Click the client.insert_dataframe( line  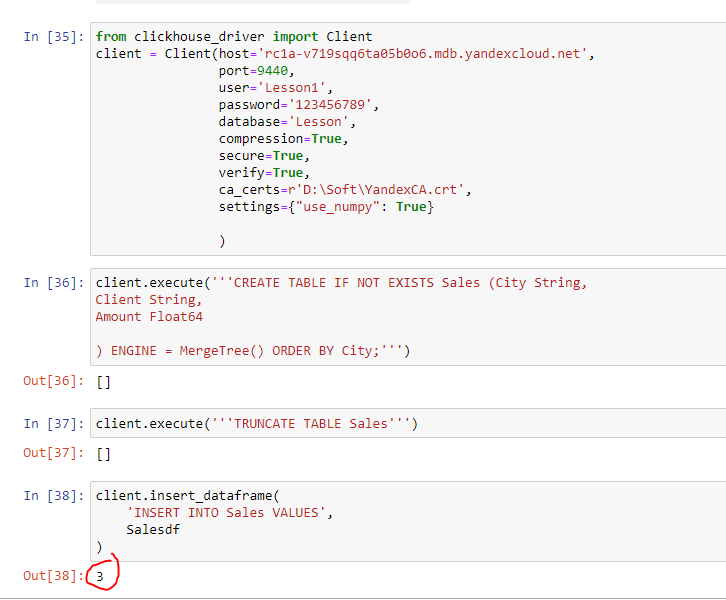[188, 496]
